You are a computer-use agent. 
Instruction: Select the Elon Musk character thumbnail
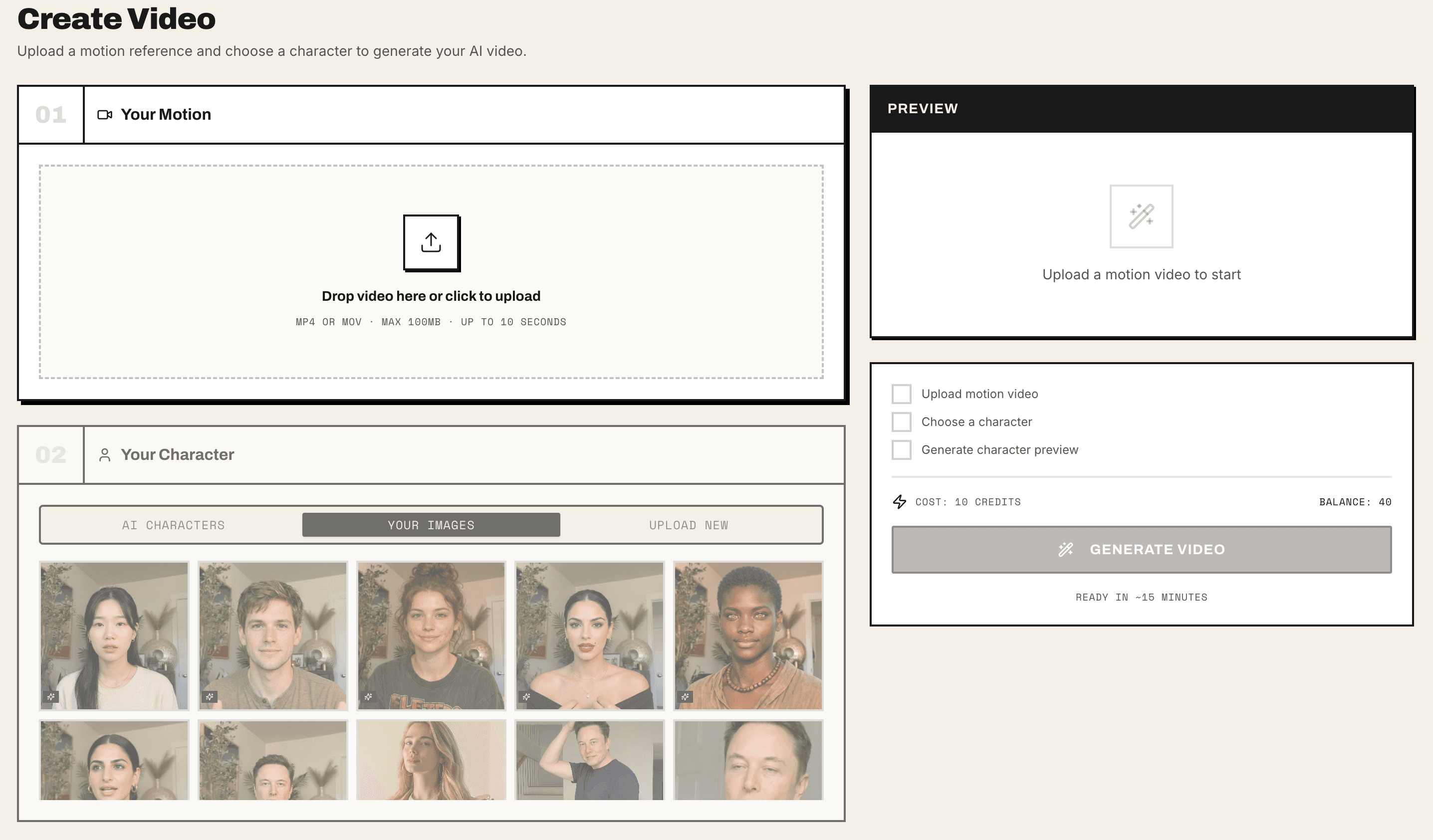pos(590,762)
